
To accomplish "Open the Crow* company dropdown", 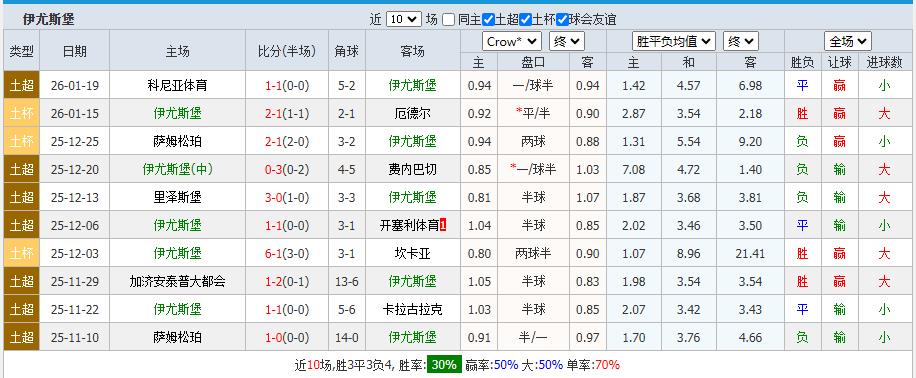I will (x=512, y=41).
